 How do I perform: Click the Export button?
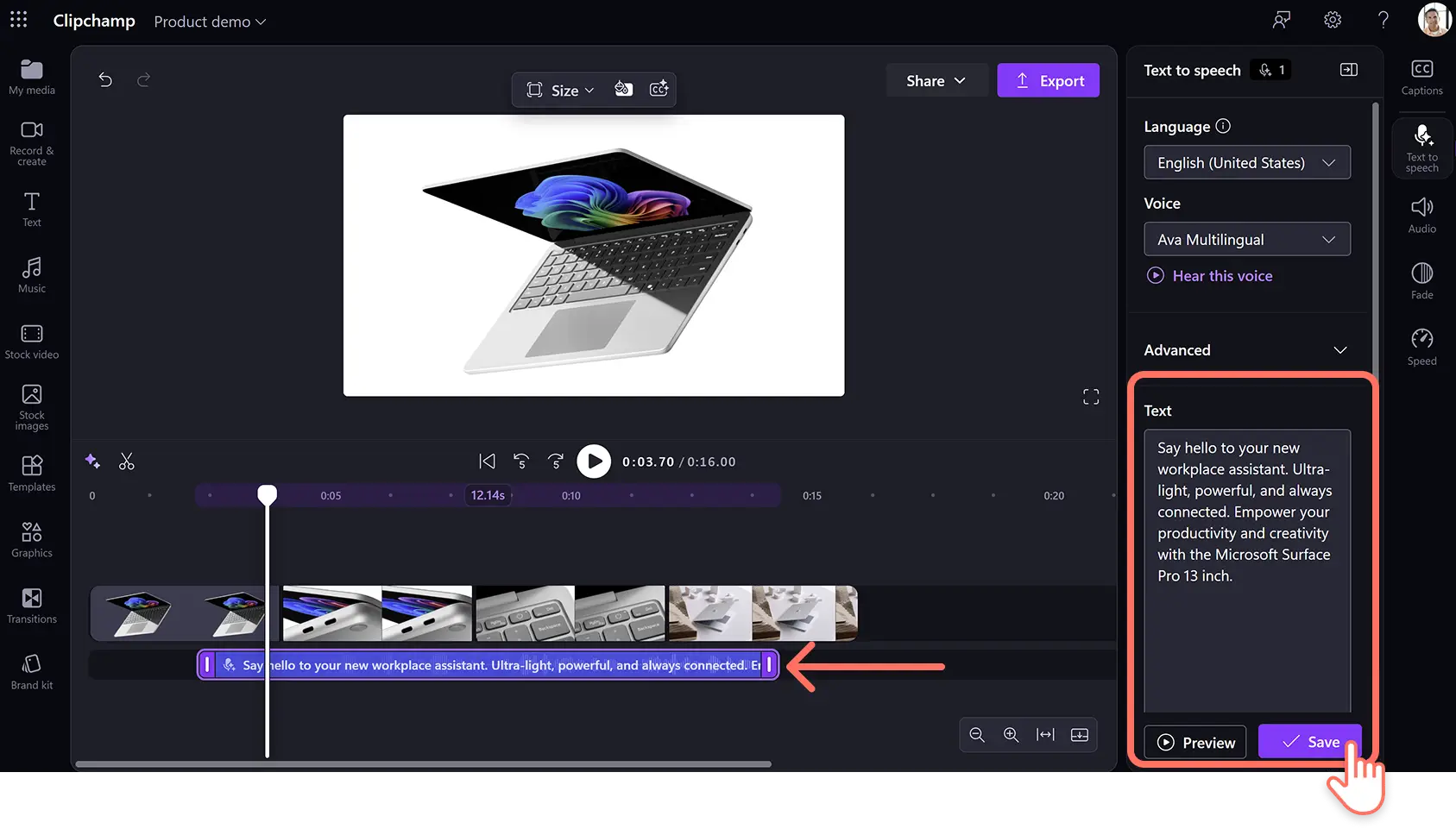click(x=1049, y=81)
